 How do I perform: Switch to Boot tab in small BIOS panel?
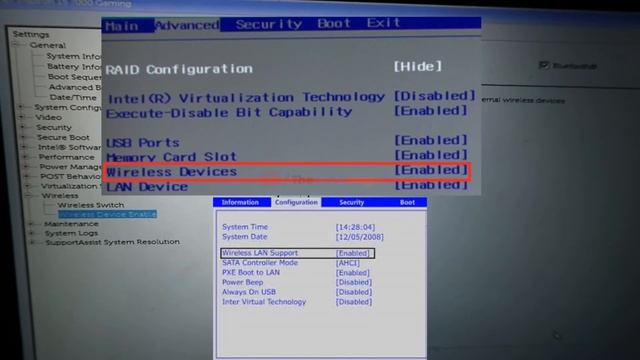pos(407,202)
